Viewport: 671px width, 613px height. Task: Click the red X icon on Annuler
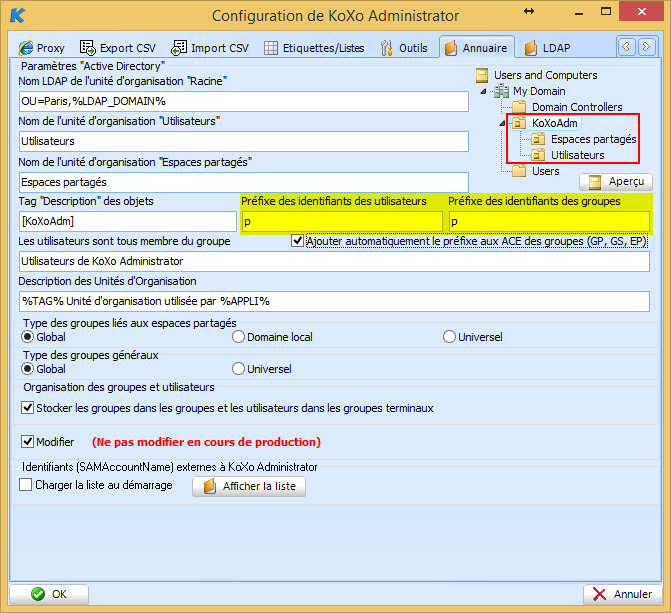[600, 594]
